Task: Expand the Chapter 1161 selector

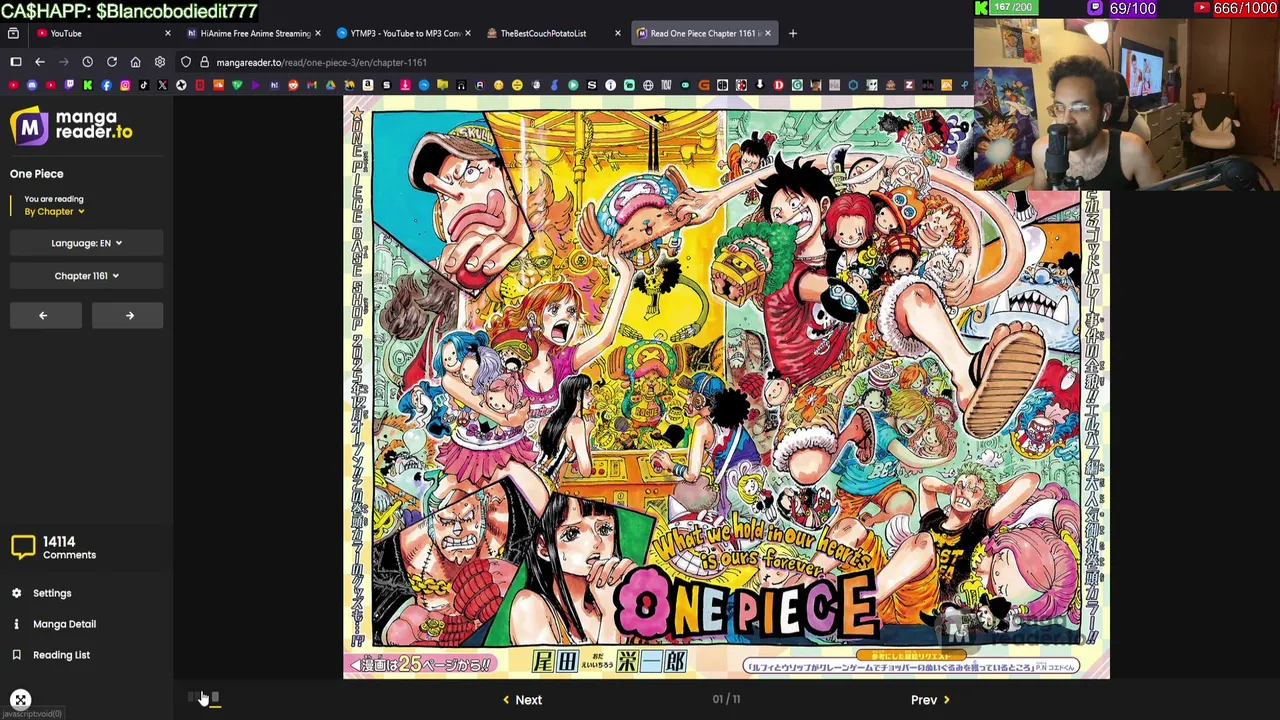Action: tap(86, 276)
